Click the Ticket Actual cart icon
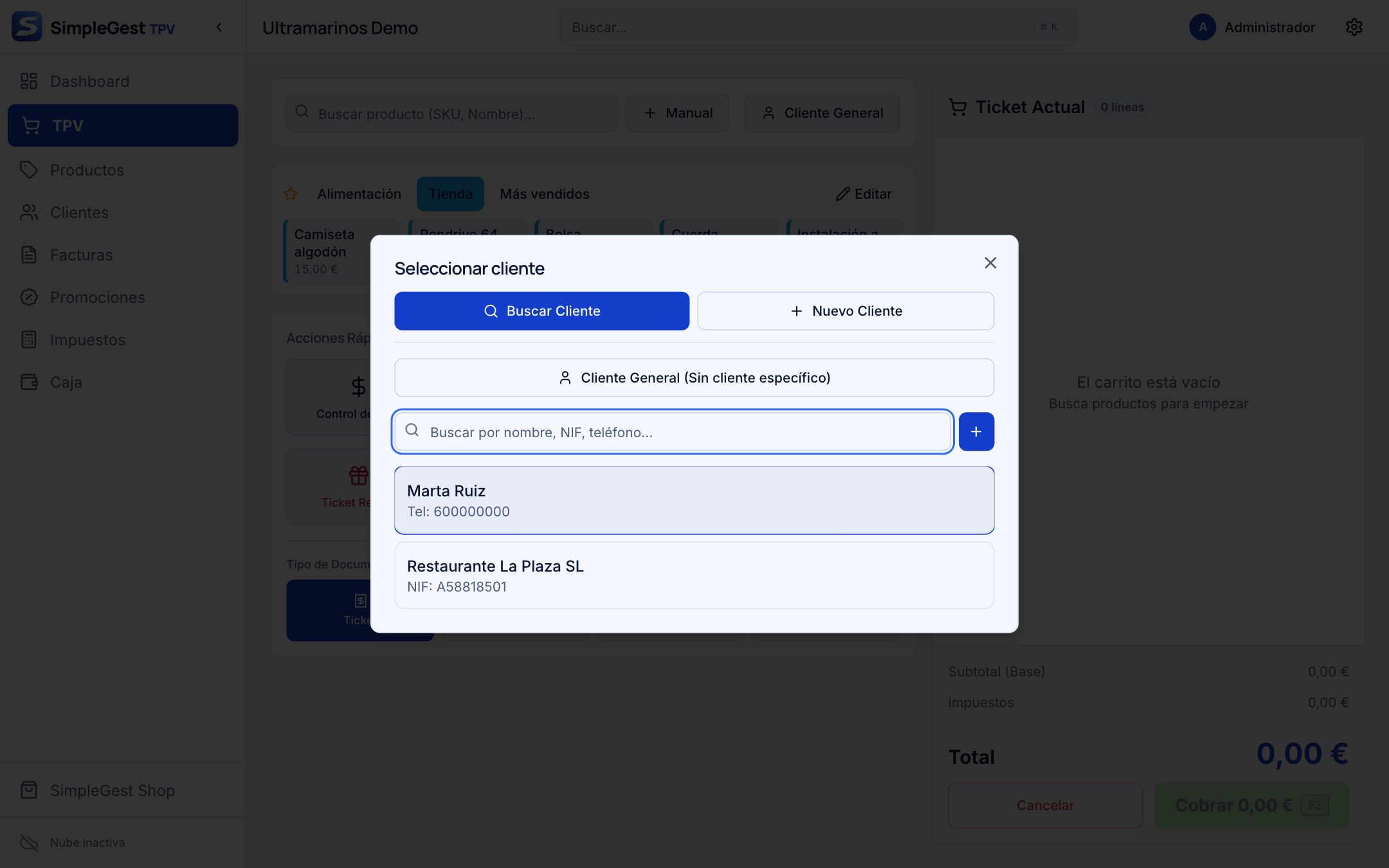Viewport: 1389px width, 868px height. click(958, 107)
